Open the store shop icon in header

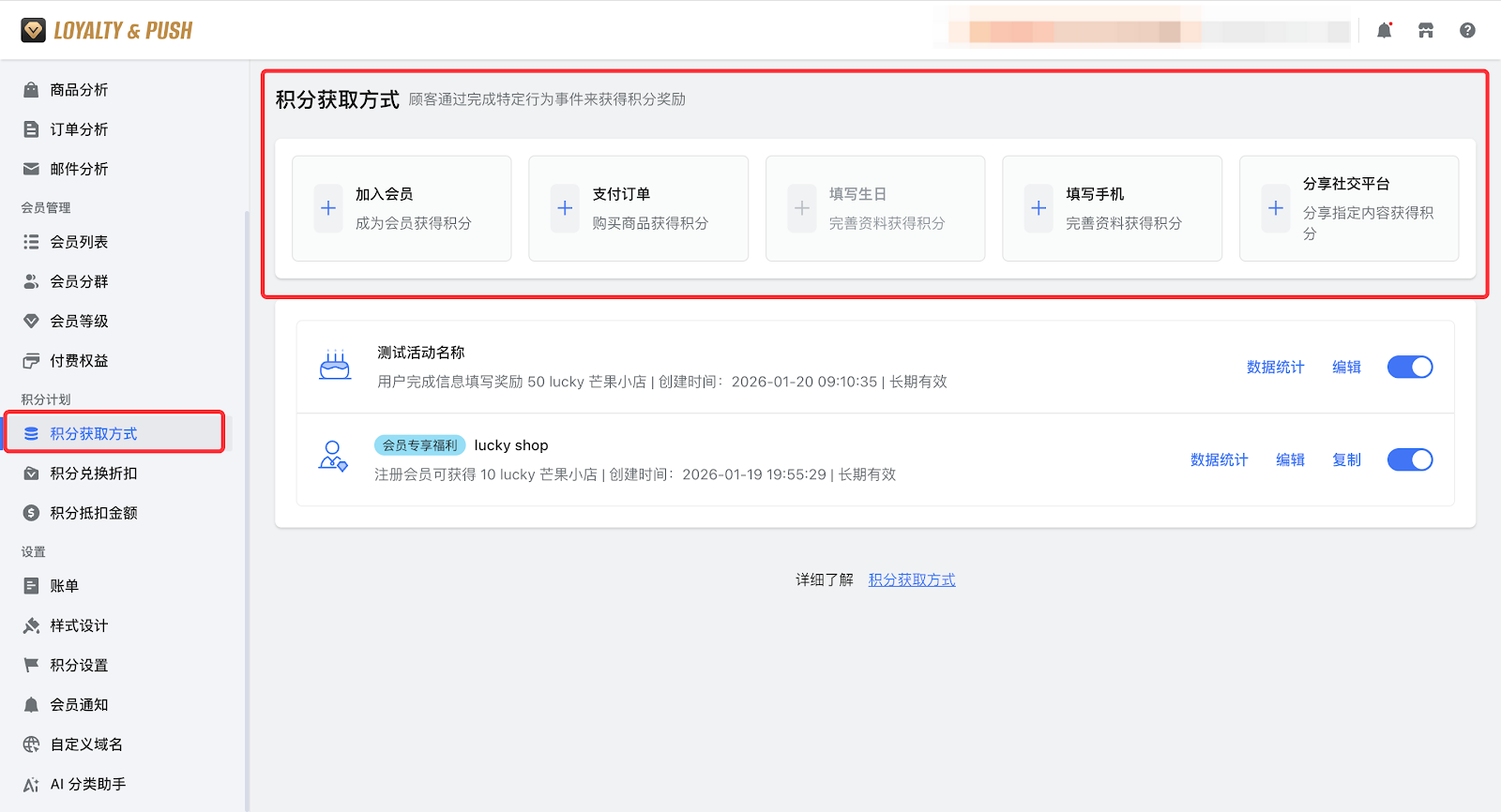pos(1426,31)
